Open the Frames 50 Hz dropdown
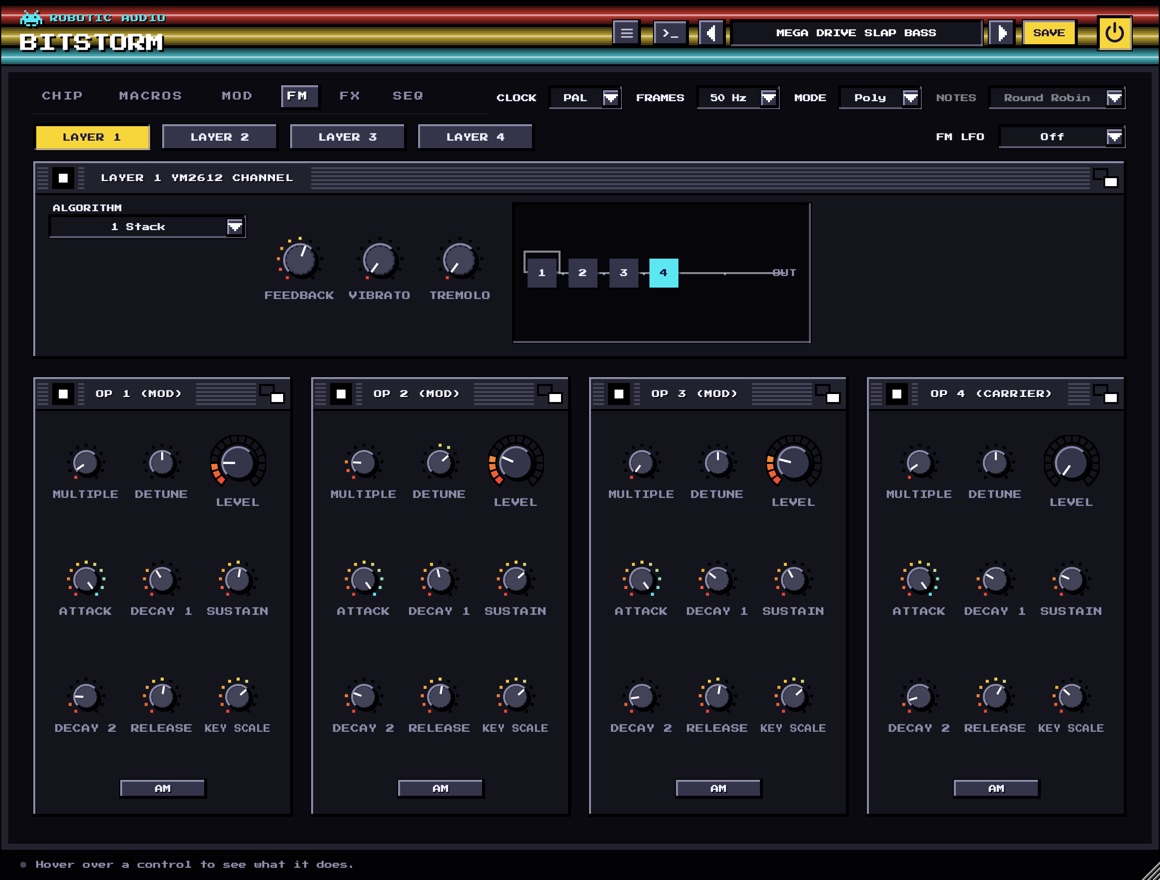Viewport: 1160px width, 880px height. click(738, 98)
